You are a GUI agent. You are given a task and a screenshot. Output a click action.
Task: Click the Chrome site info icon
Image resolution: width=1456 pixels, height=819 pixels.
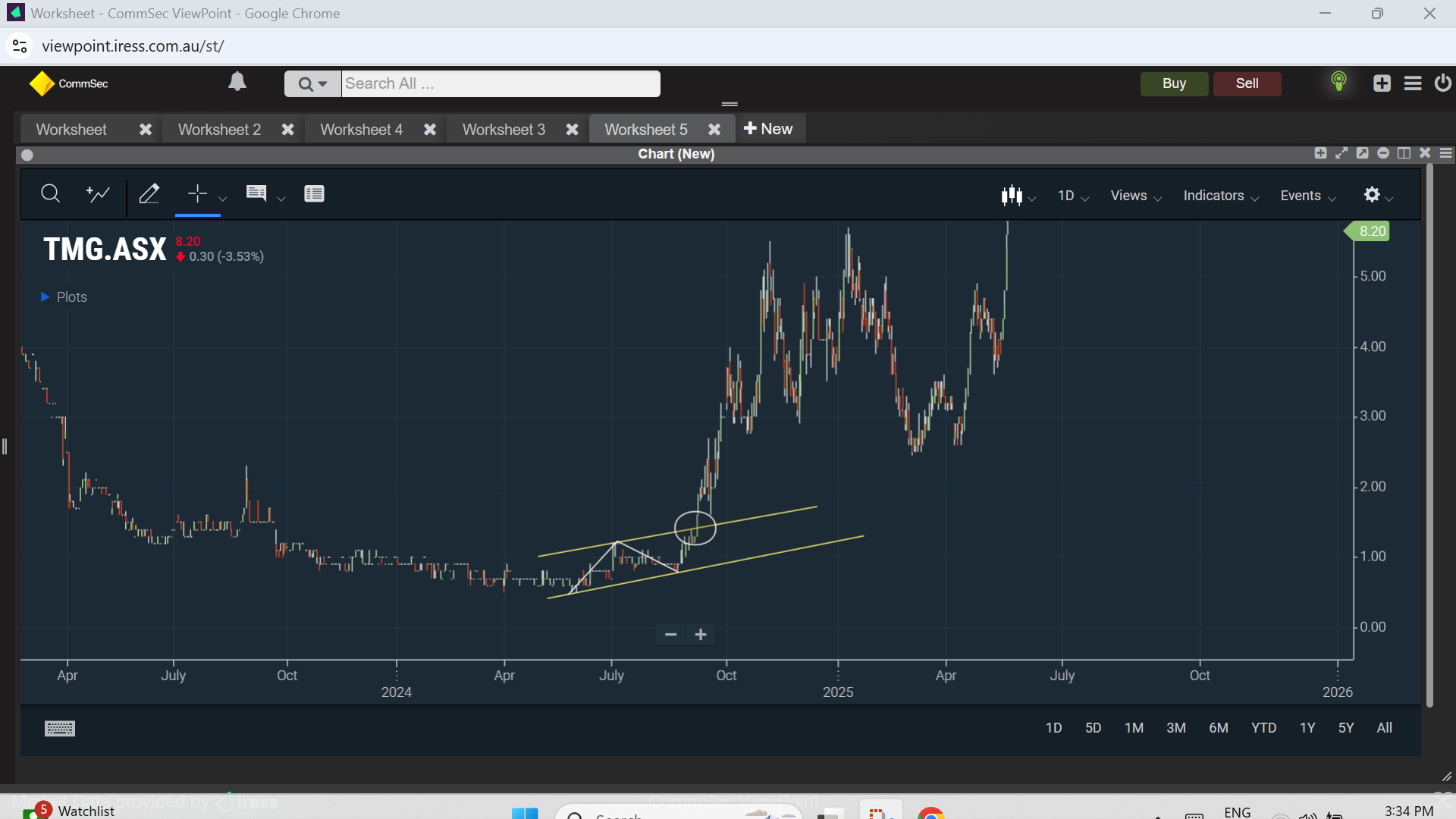(x=20, y=46)
